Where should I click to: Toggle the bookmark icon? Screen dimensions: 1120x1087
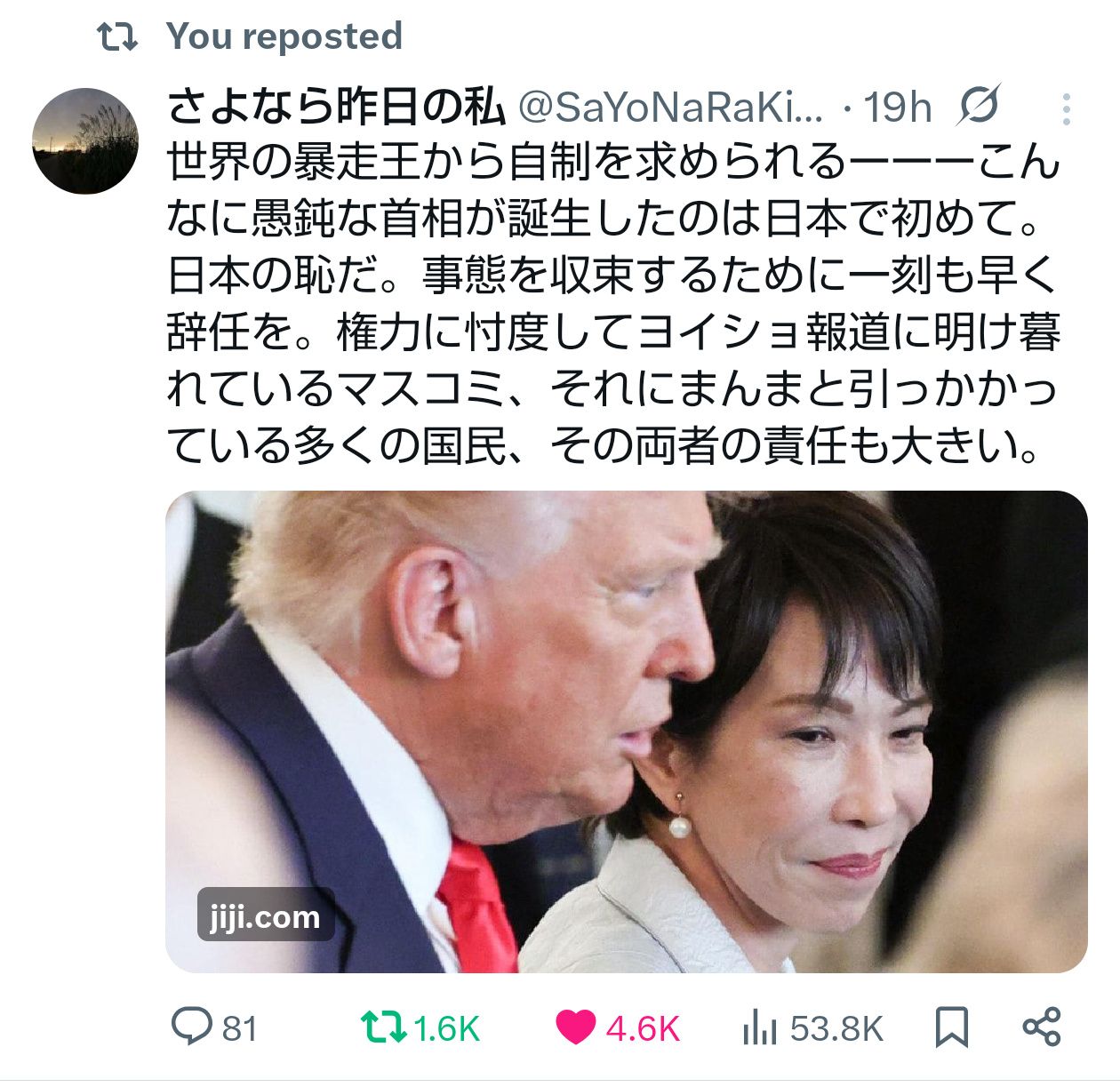click(951, 1027)
